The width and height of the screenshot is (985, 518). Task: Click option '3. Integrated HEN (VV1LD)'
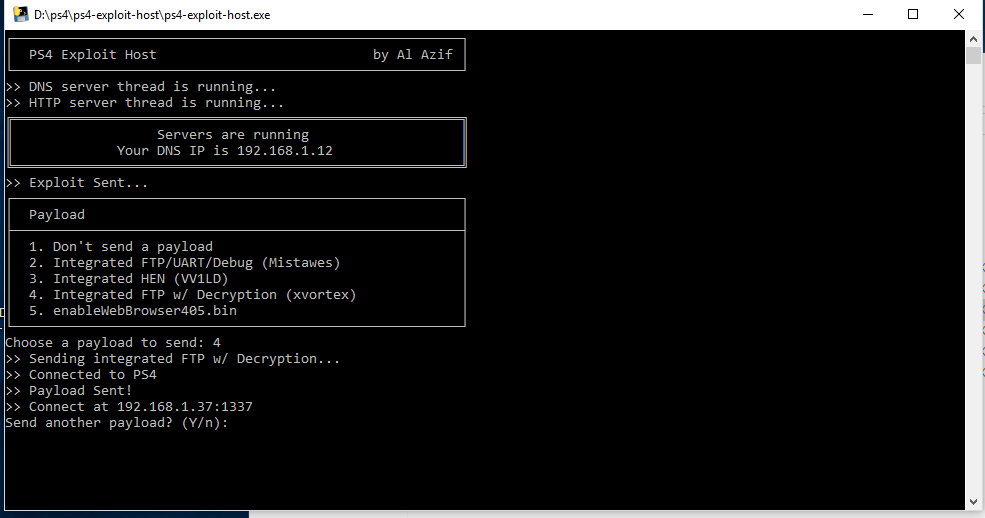pos(129,279)
